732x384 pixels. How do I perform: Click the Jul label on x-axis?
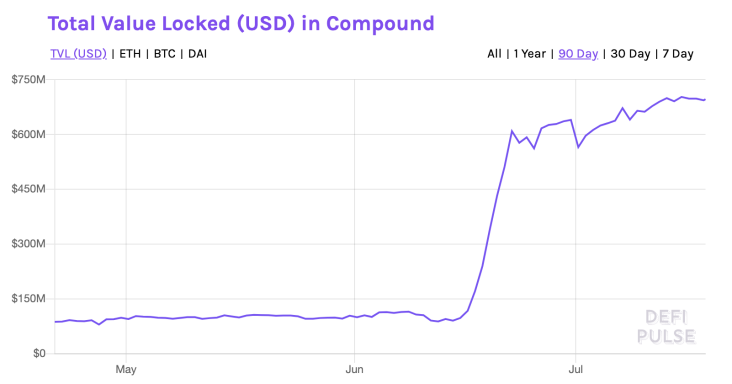[x=576, y=370]
